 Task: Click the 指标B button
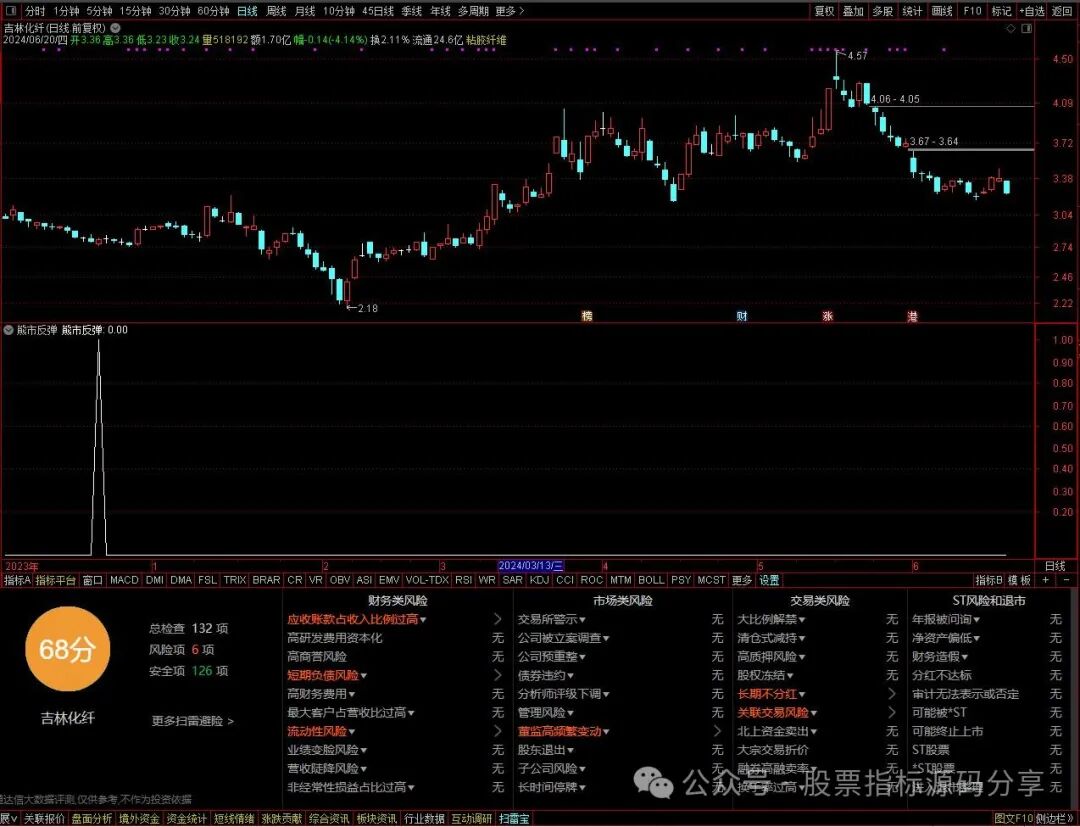(x=989, y=580)
